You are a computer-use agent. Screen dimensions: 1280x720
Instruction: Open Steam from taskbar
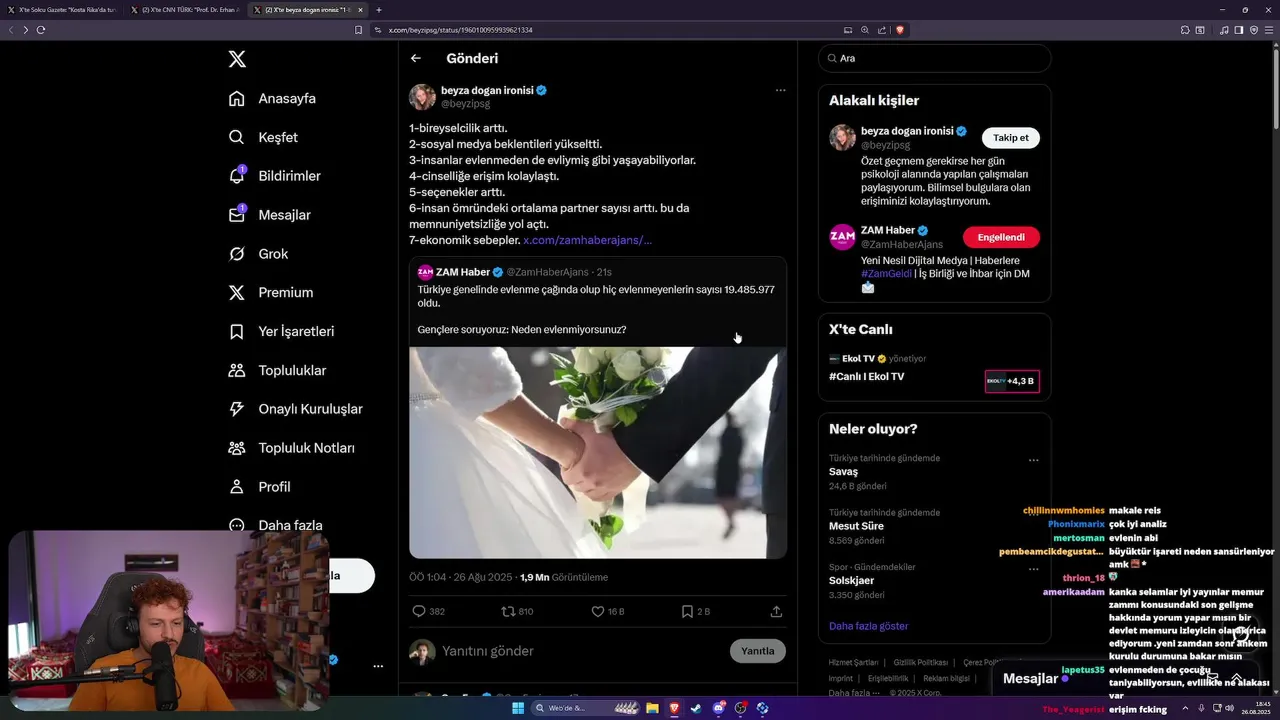pos(696,708)
